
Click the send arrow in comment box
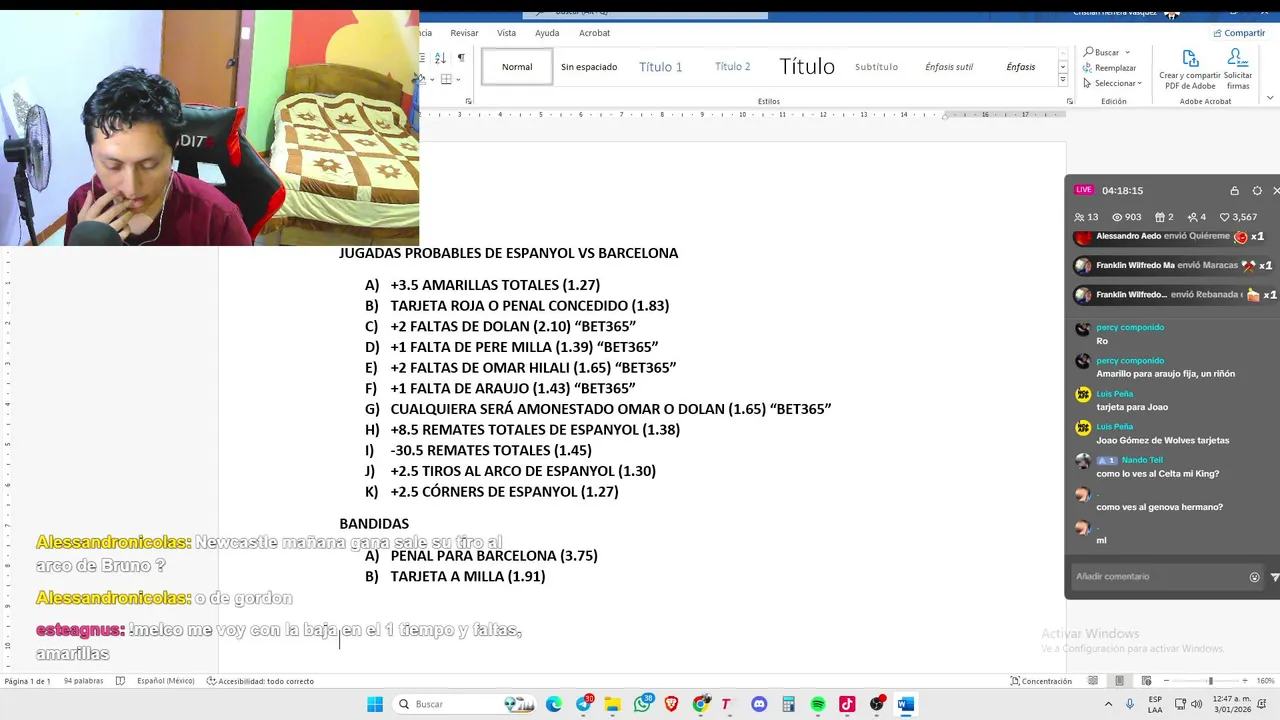1274,577
